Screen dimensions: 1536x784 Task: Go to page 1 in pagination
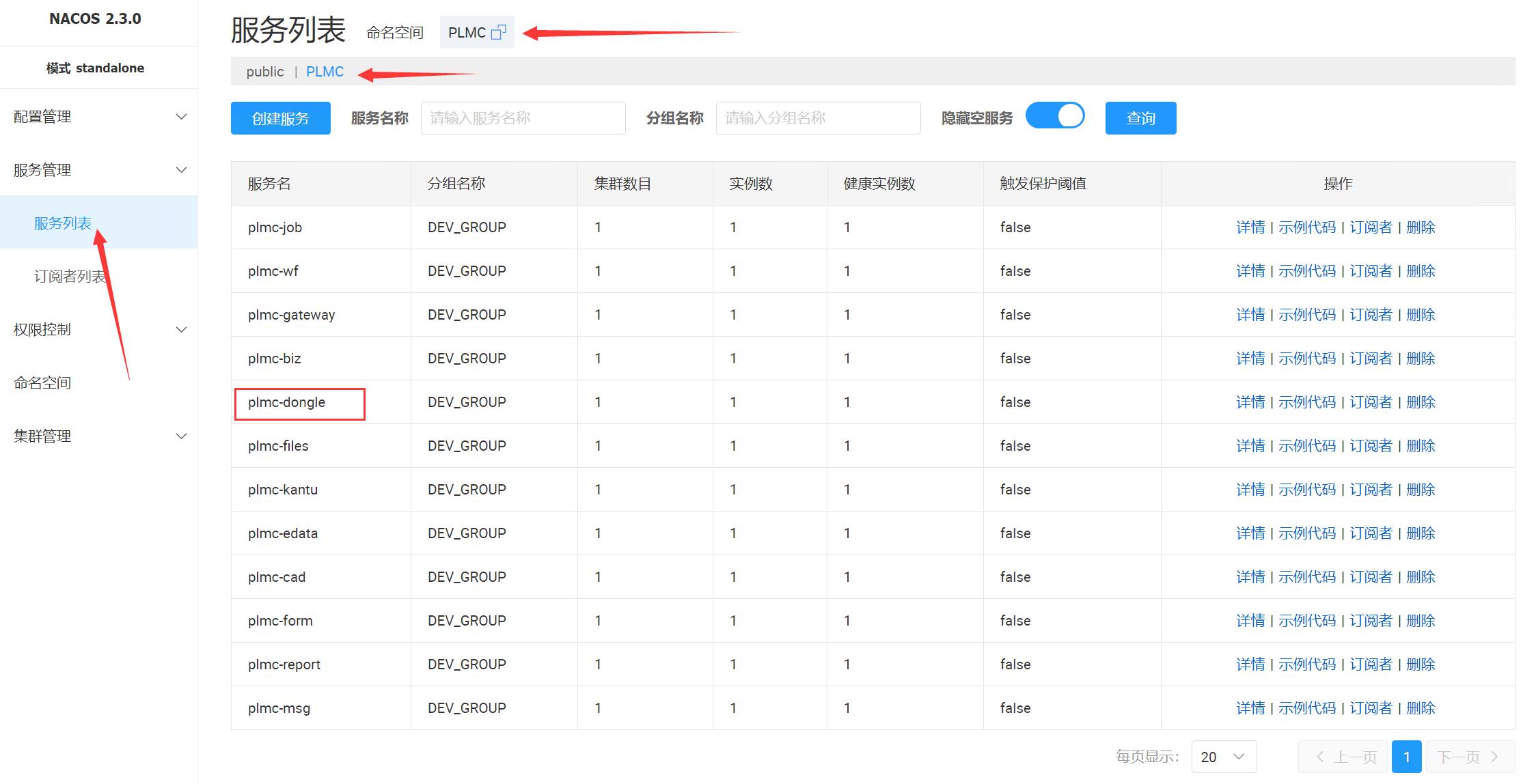click(1407, 757)
